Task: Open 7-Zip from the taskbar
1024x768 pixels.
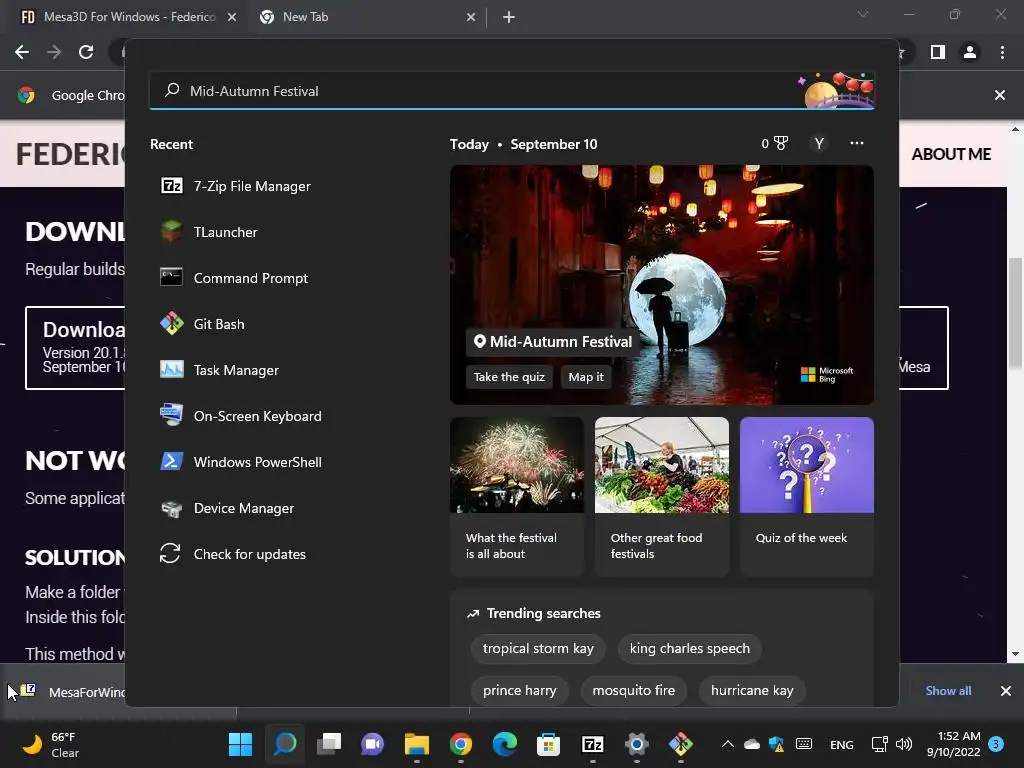Action: (592, 744)
